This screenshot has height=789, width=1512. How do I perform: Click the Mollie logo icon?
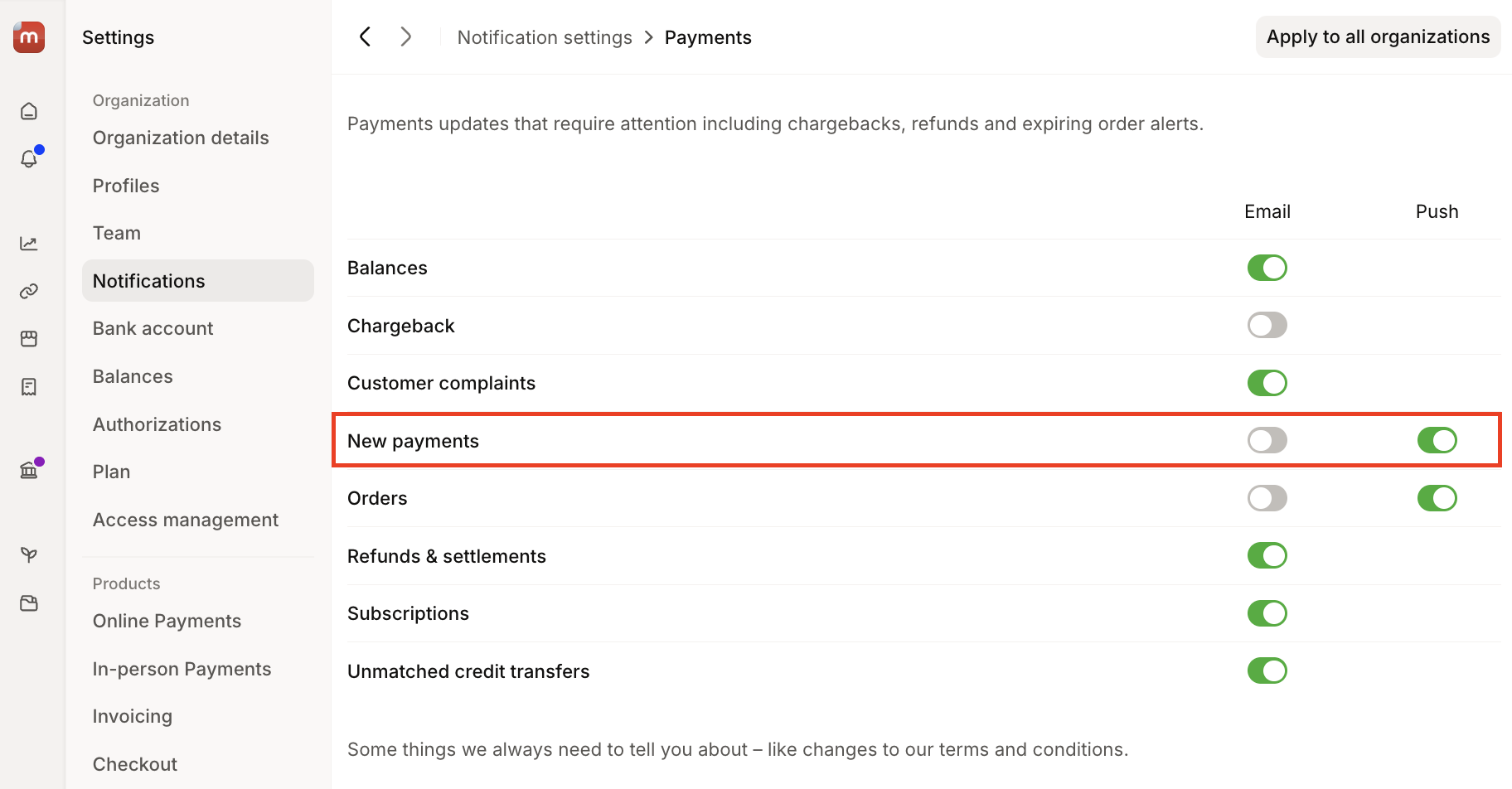coord(29,36)
